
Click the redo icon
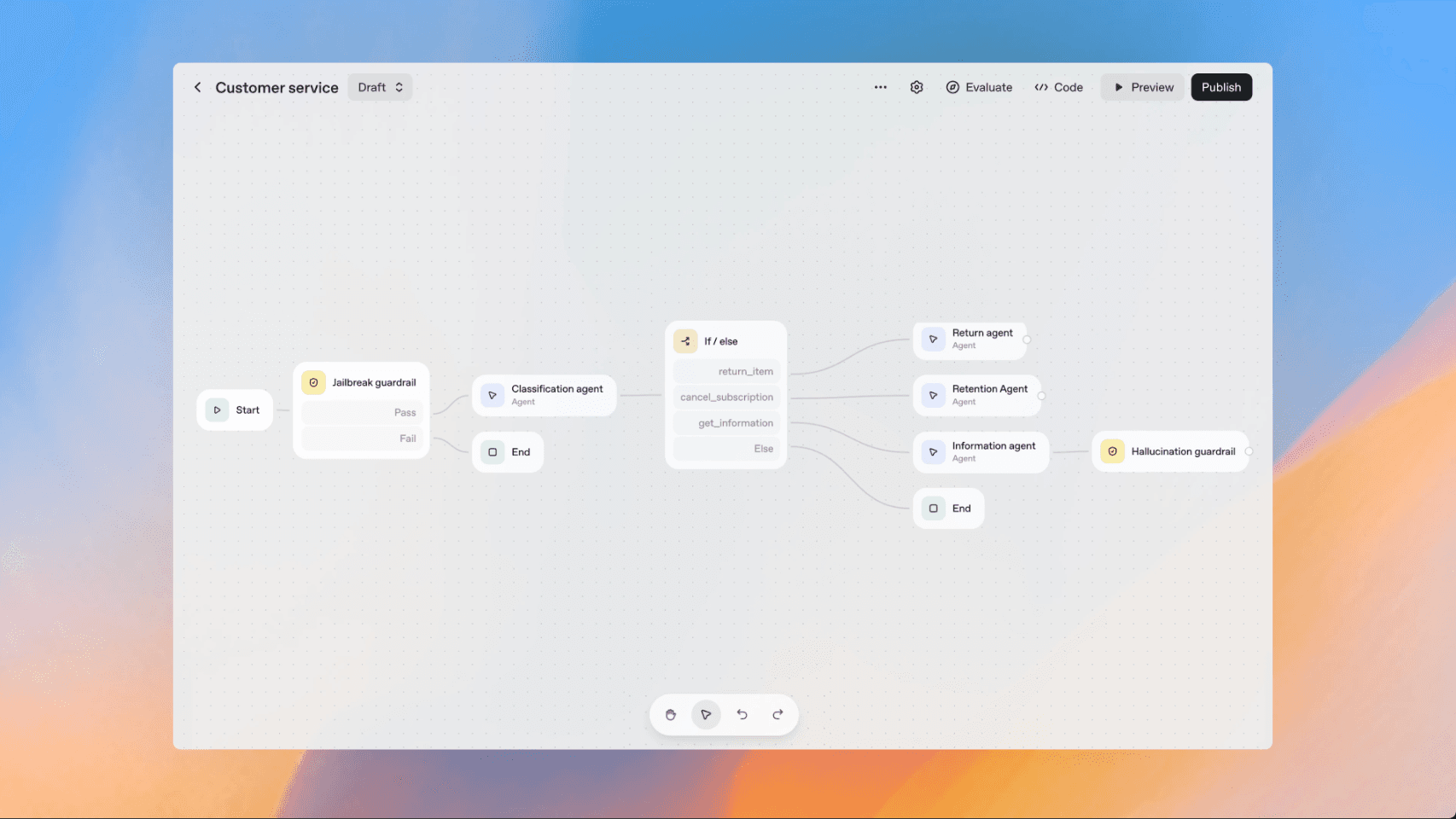point(777,714)
